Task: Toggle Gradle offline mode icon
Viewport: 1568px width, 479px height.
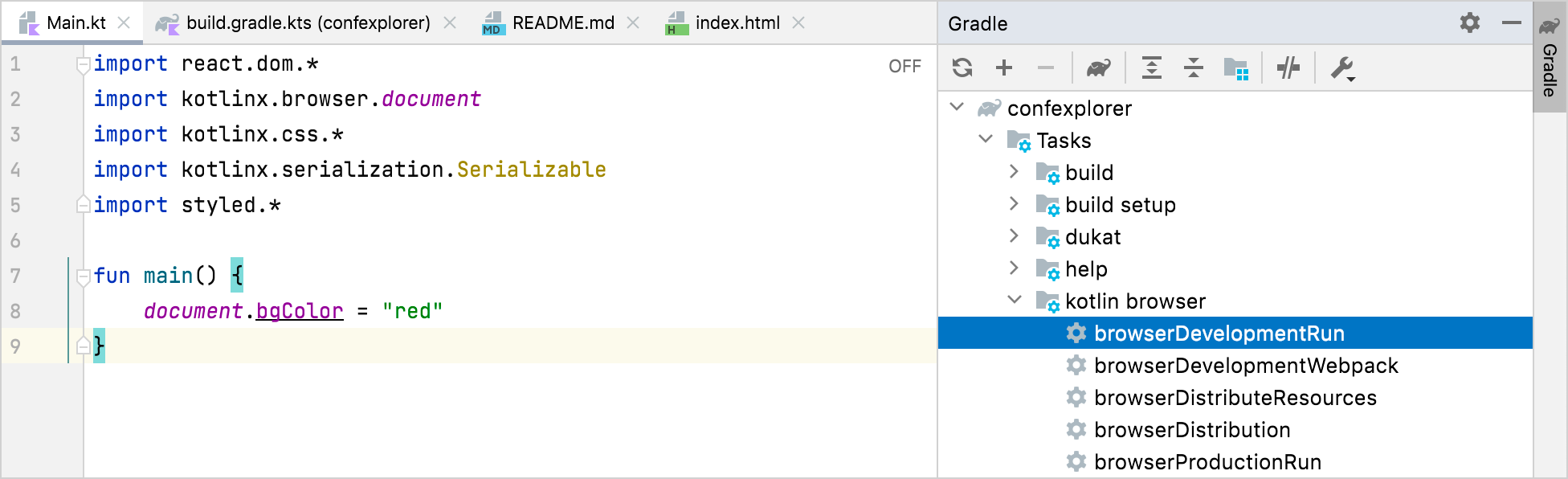Action: pyautogui.click(x=1288, y=68)
